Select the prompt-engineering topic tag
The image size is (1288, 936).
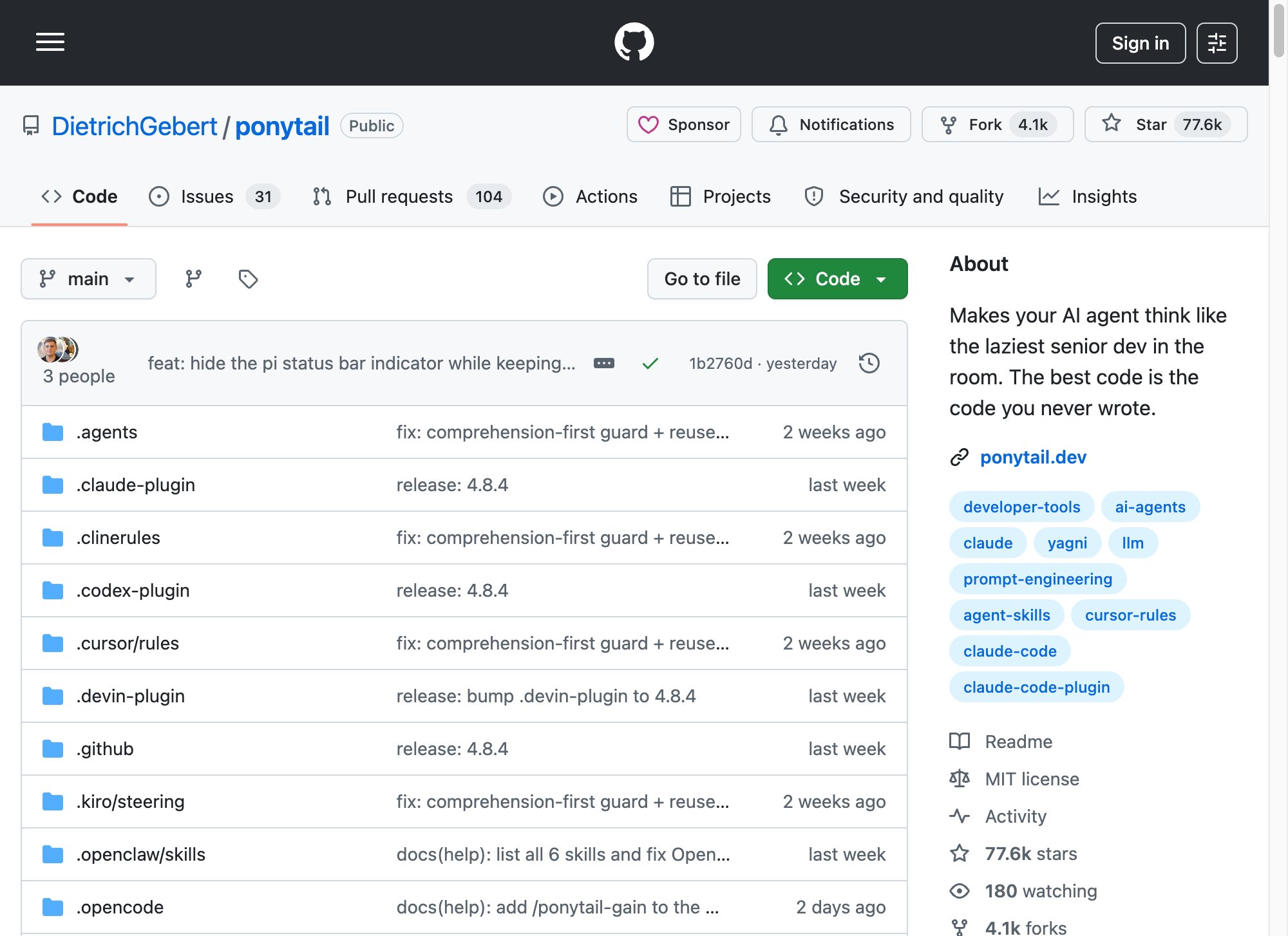click(1037, 579)
